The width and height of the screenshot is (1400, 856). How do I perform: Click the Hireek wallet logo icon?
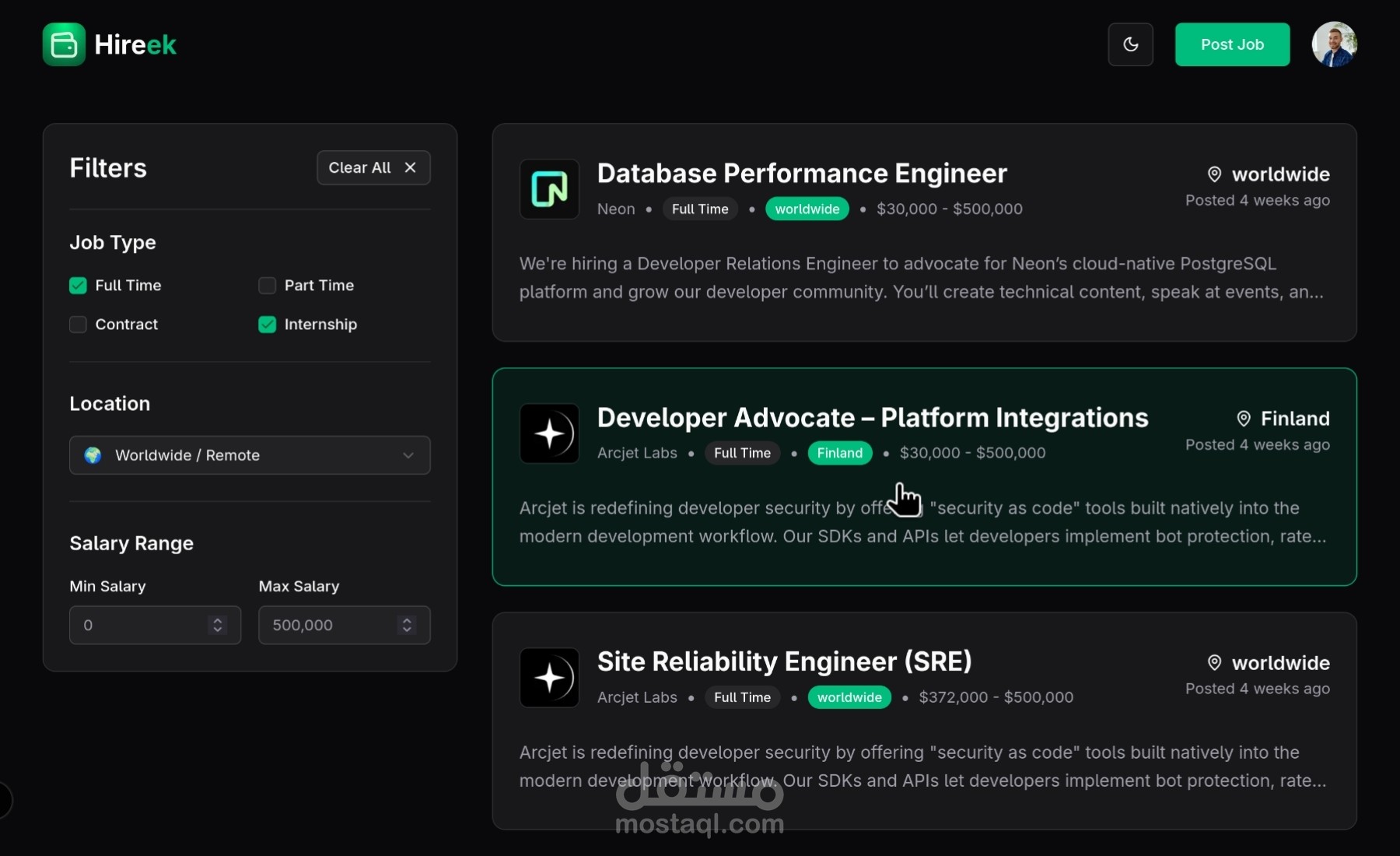point(64,44)
